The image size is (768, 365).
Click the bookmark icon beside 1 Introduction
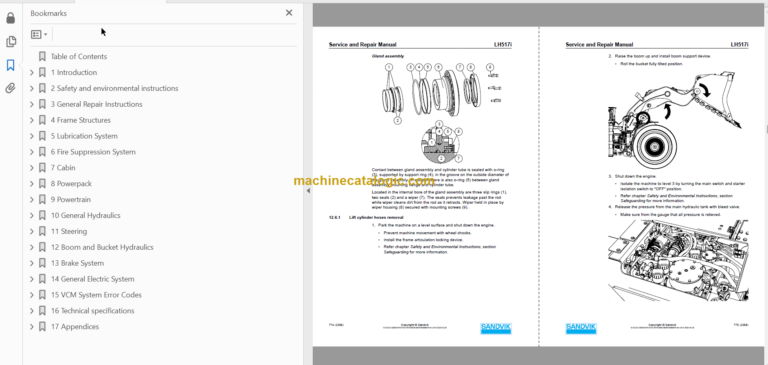42,73
